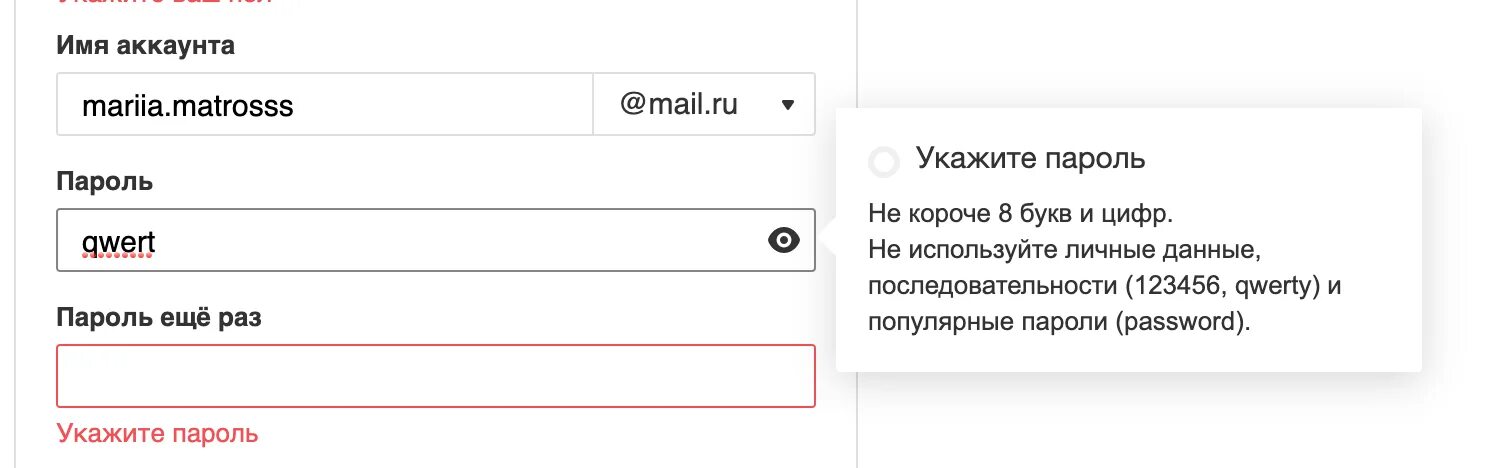Click the partially visible red error at top
The height and width of the screenshot is (468, 1488).
(x=165, y=3)
